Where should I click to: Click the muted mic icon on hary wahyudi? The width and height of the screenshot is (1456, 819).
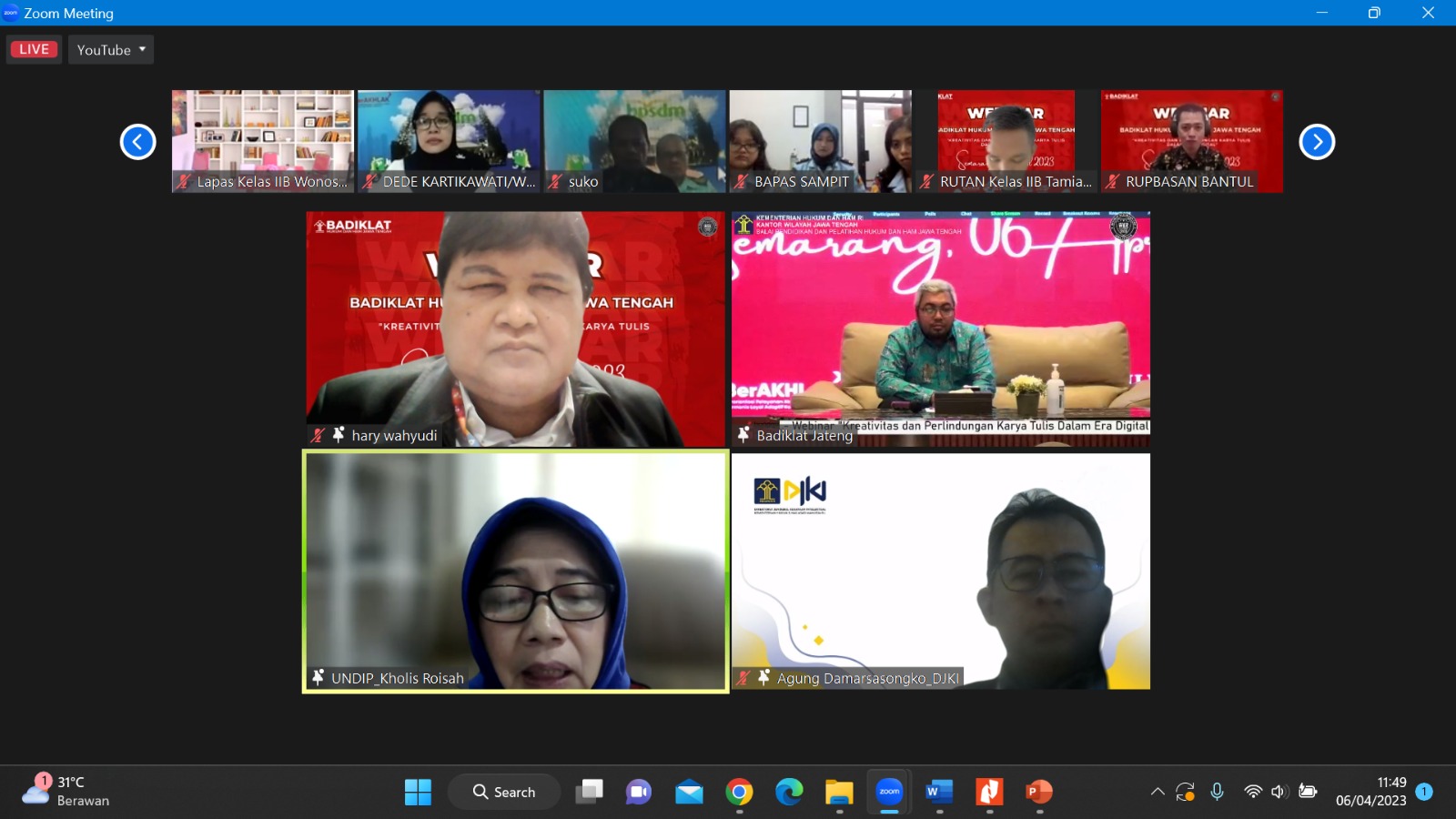click(x=318, y=435)
